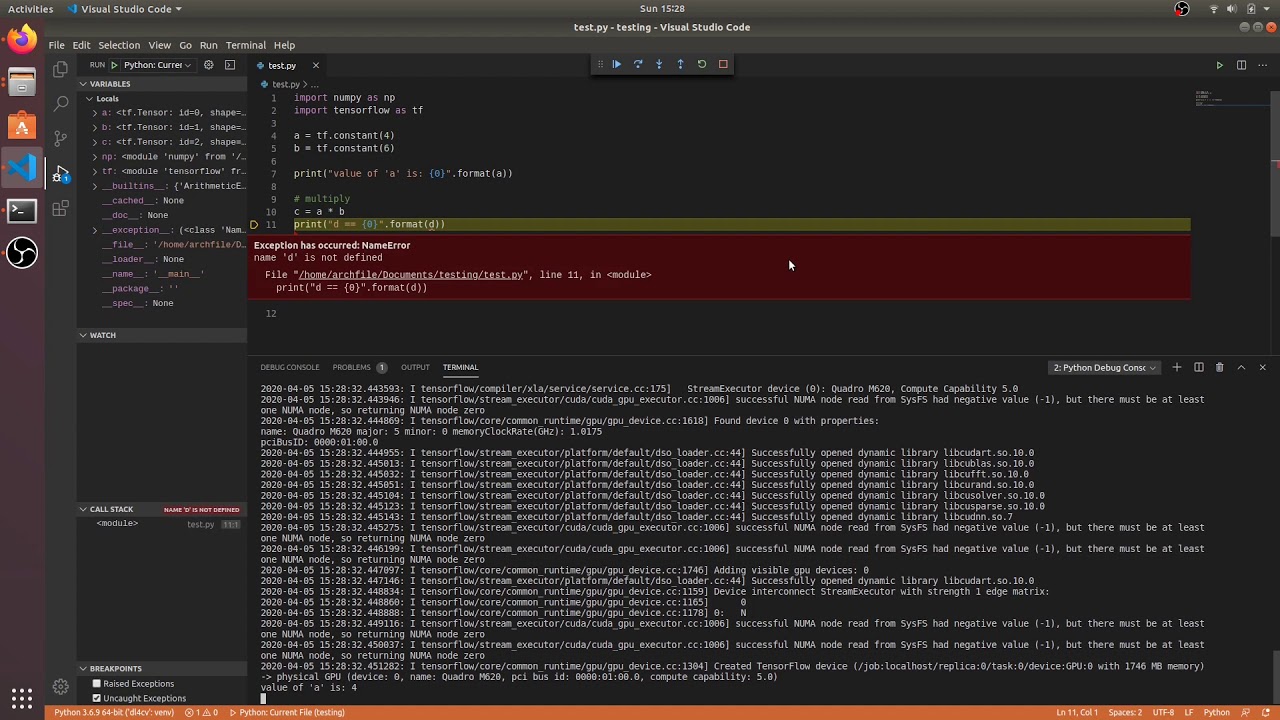
Task: Open the test.py file path link
Action: click(411, 275)
